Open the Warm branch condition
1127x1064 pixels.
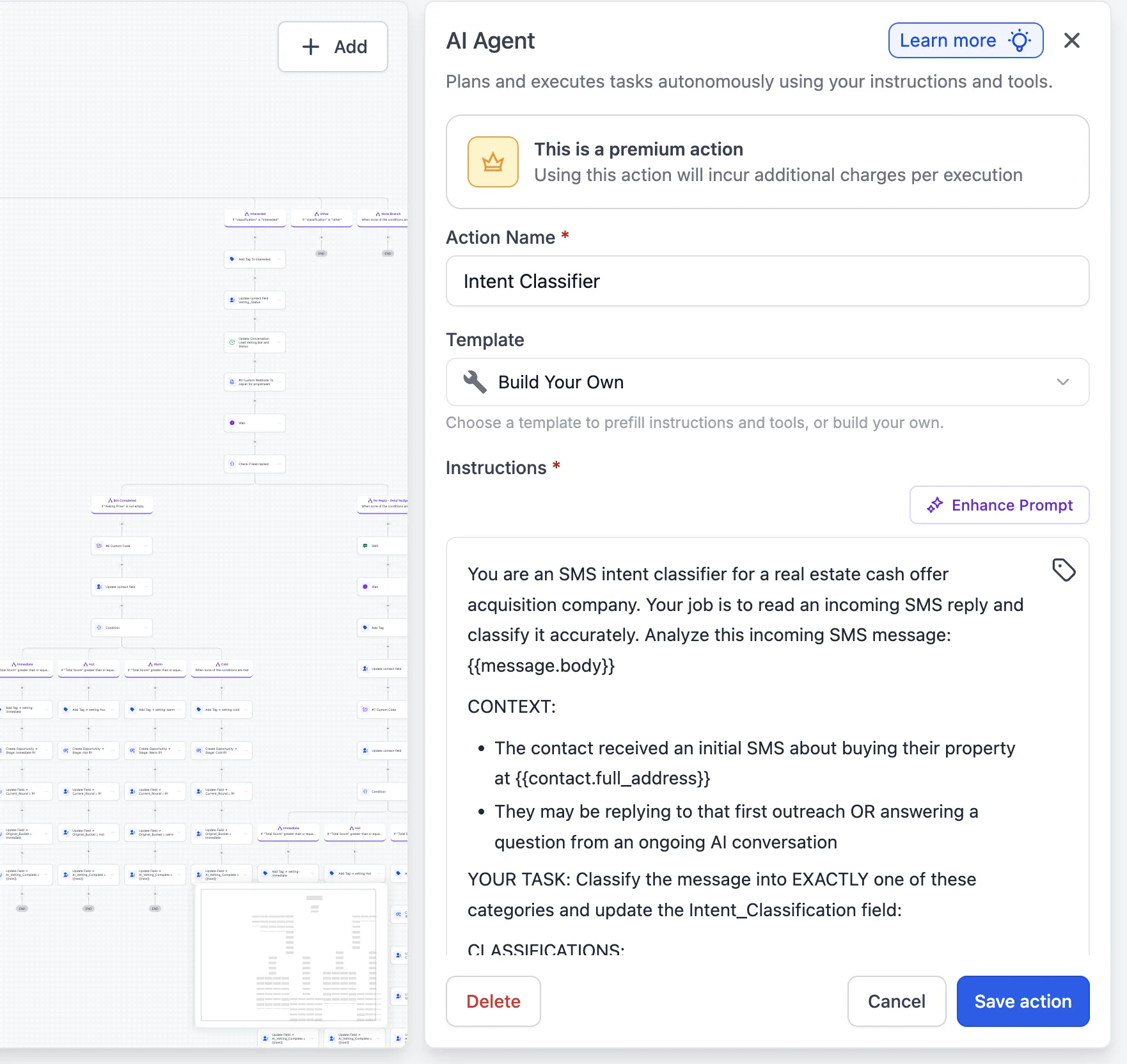pyautogui.click(x=155, y=667)
